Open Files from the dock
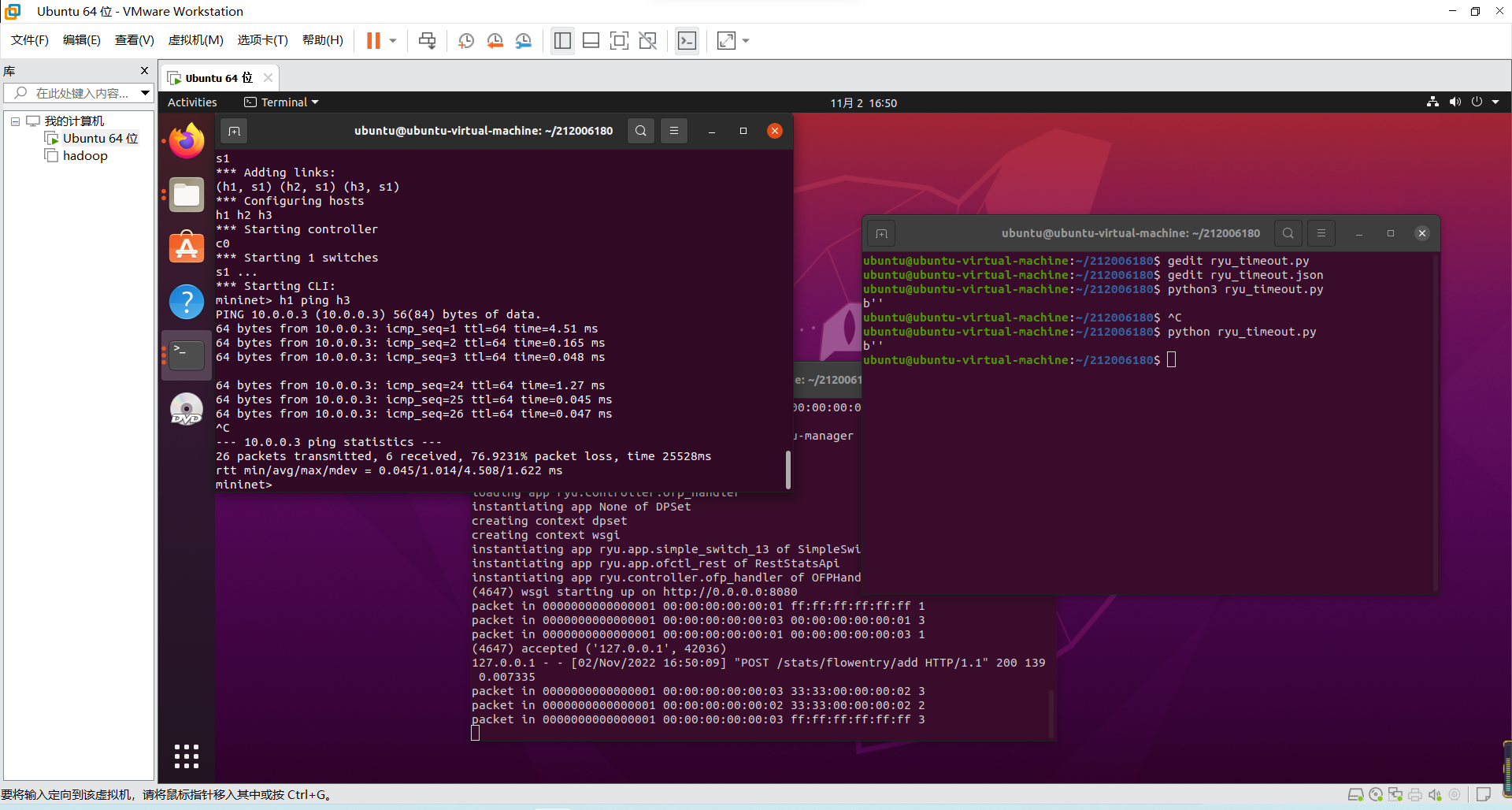 (x=187, y=195)
